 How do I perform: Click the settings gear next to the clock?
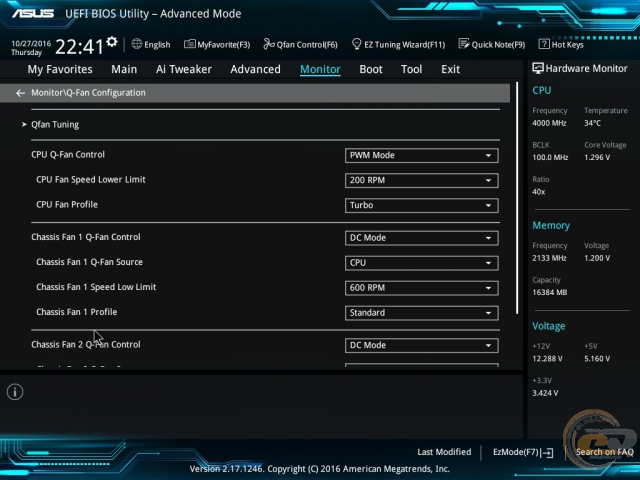[x=112, y=42]
